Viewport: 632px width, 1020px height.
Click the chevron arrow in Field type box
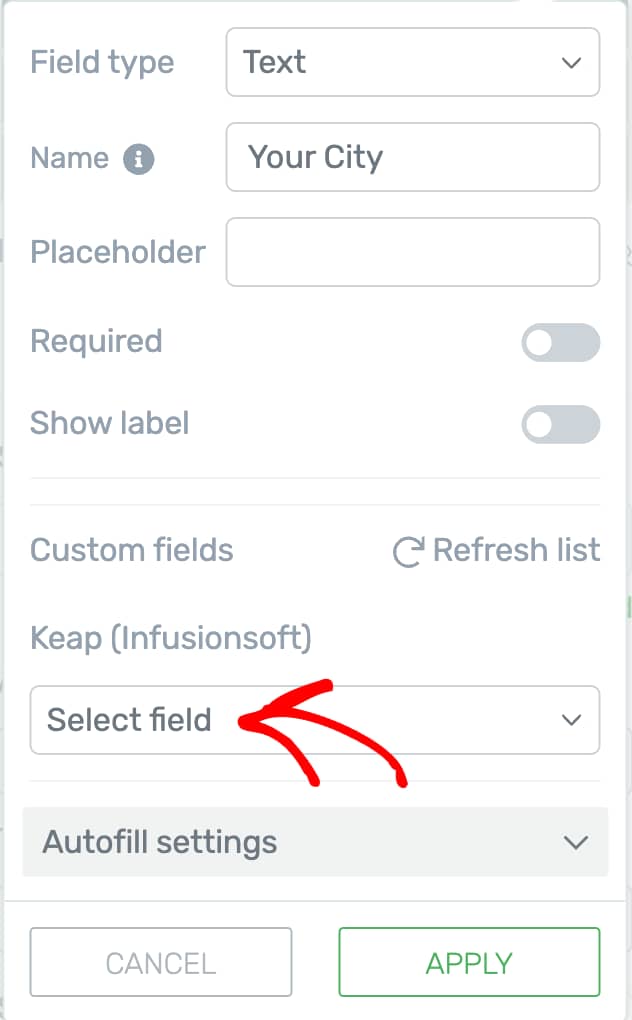click(x=571, y=63)
